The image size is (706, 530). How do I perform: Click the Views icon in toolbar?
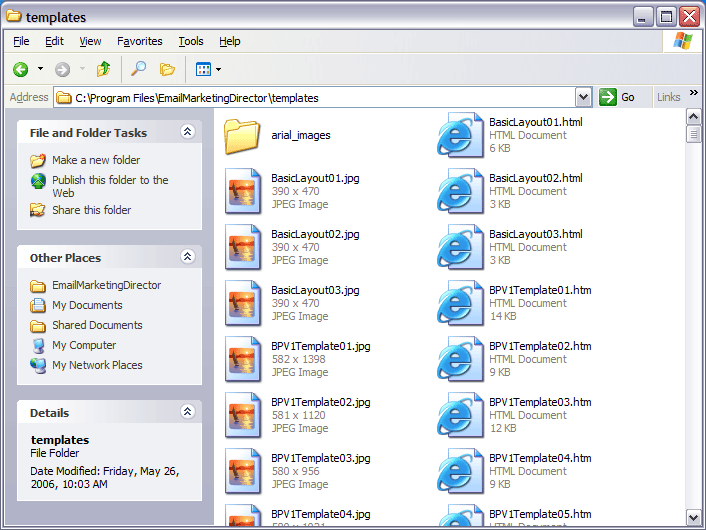tap(203, 69)
